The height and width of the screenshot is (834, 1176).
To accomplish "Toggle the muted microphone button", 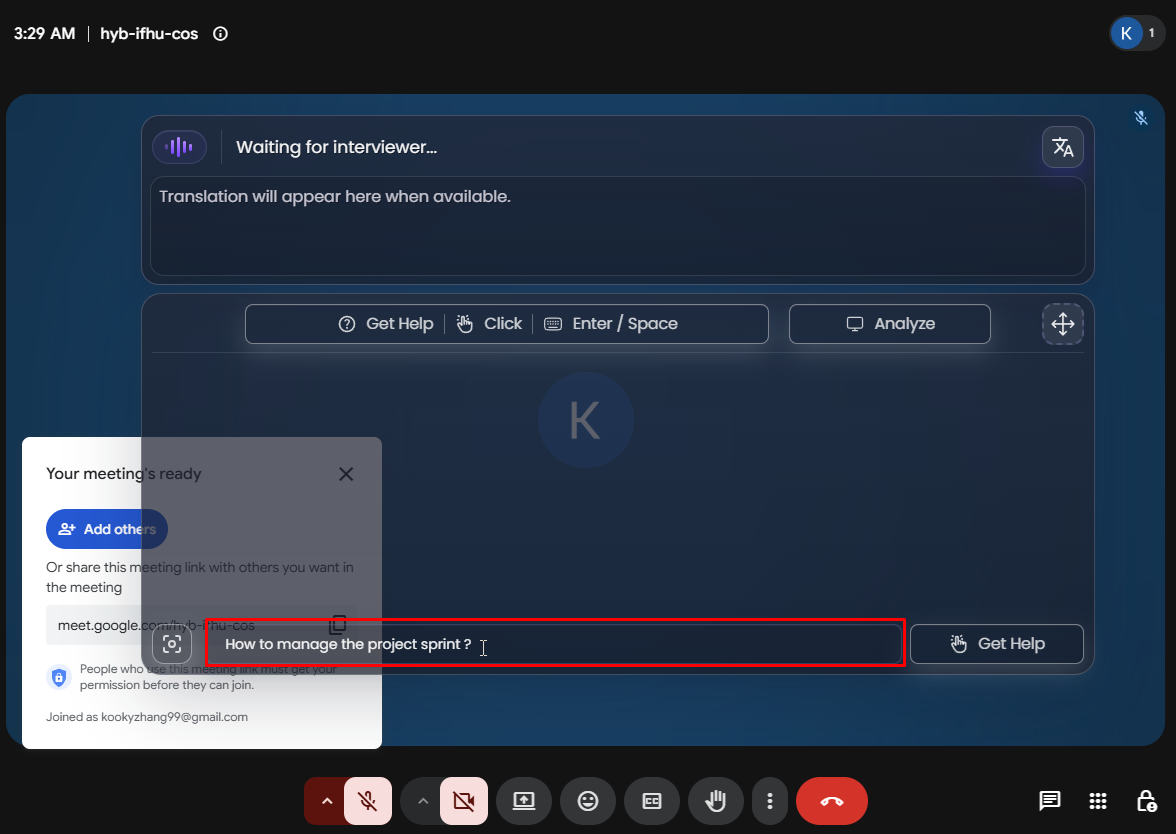I will click(368, 801).
